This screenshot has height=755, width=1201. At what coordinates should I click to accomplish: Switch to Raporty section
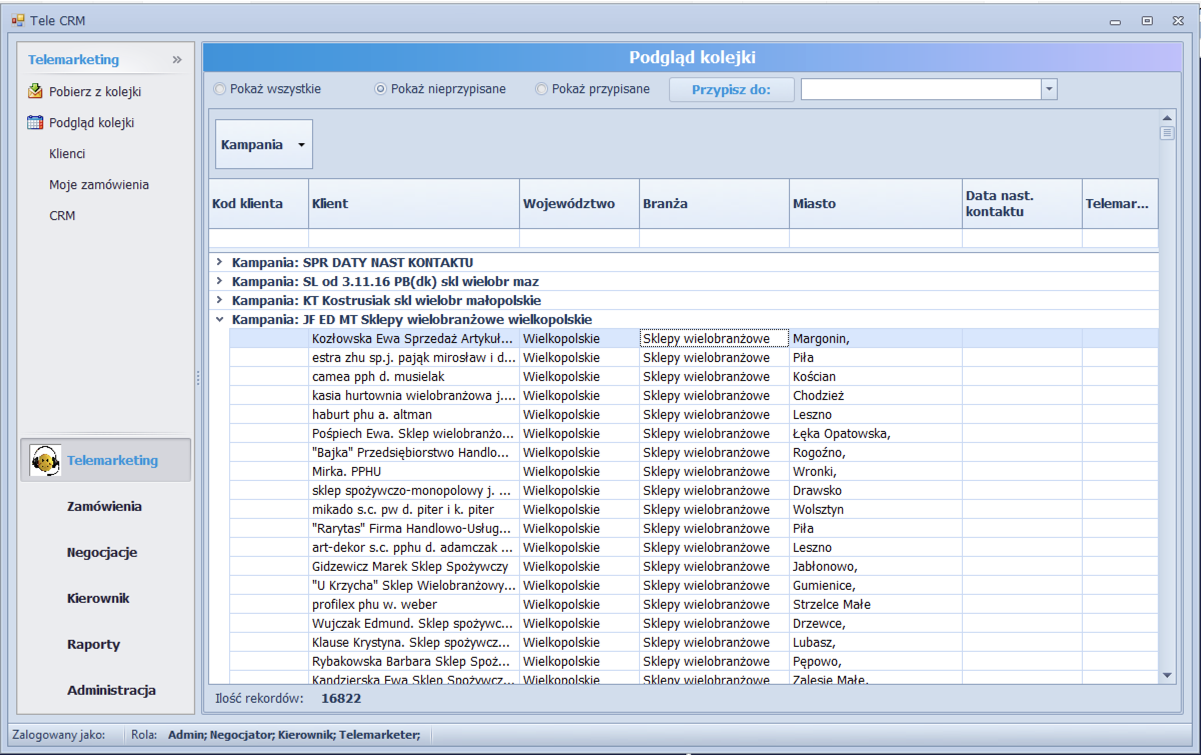coord(93,645)
